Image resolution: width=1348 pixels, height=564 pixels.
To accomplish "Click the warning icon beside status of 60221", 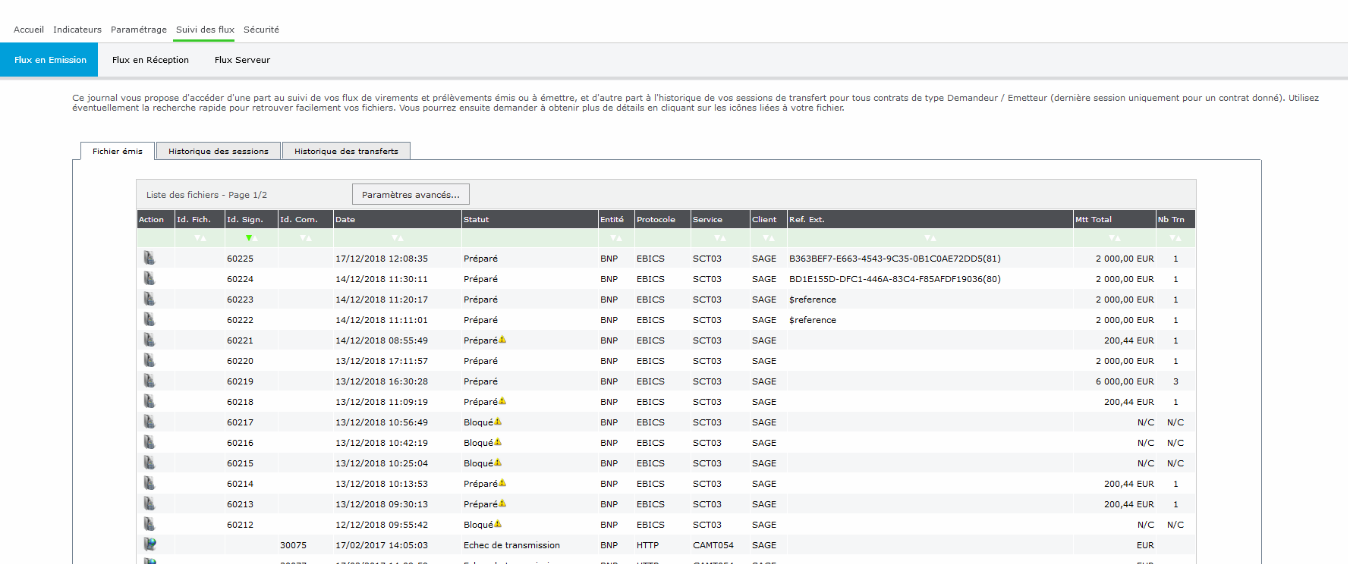I will click(502, 339).
